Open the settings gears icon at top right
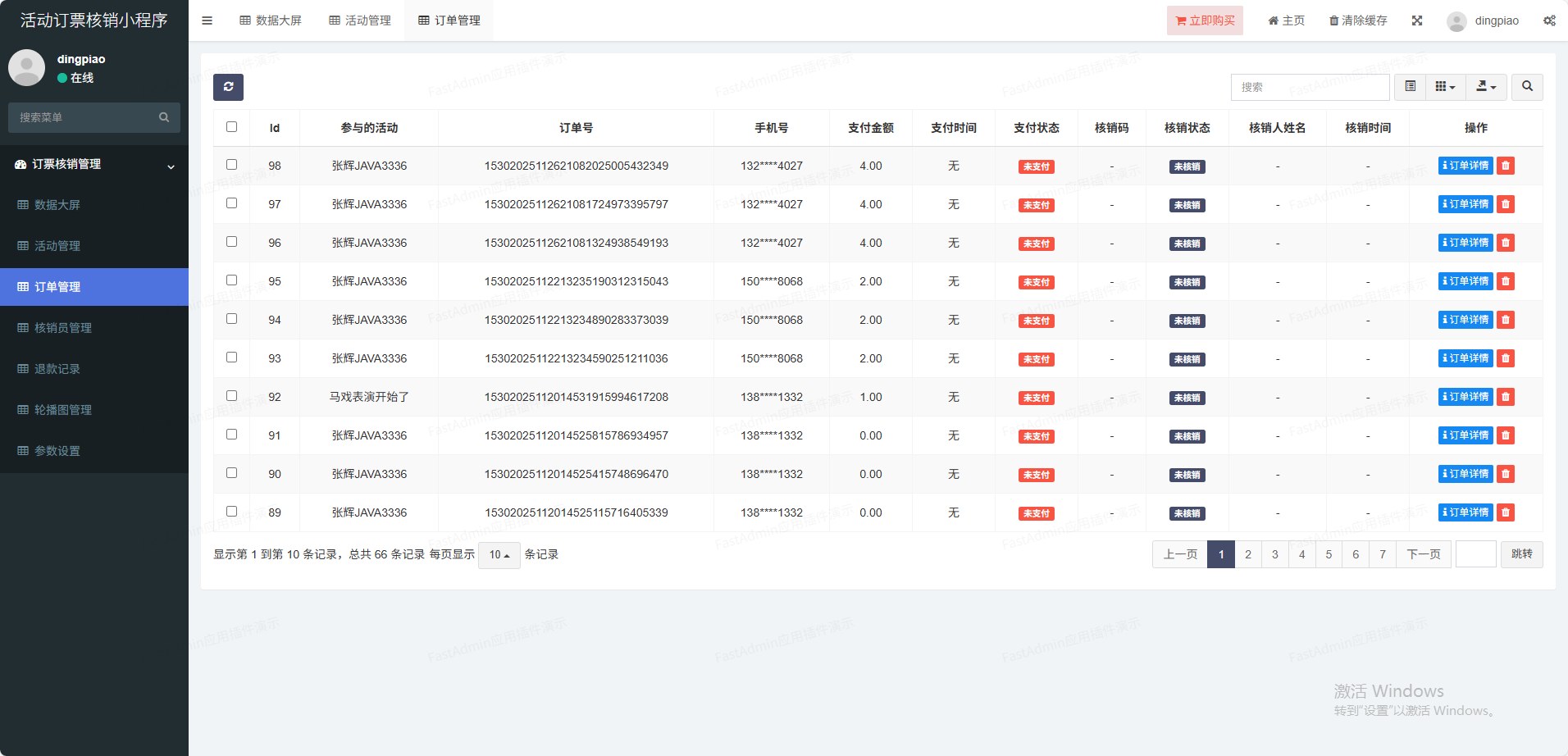Image resolution: width=1568 pixels, height=756 pixels. pos(1548,20)
